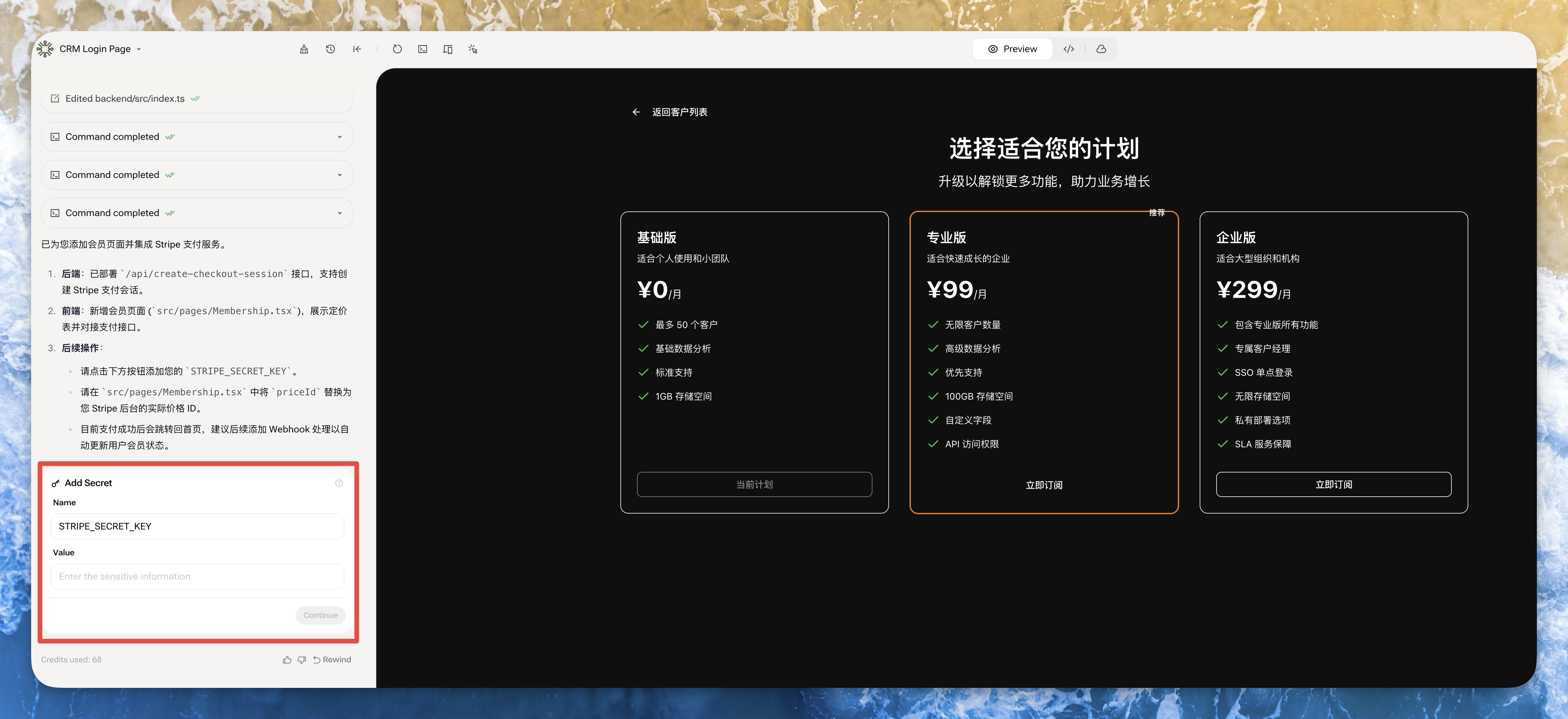Collapse the chat panel with arrow icon
1568x719 pixels.
click(x=357, y=49)
